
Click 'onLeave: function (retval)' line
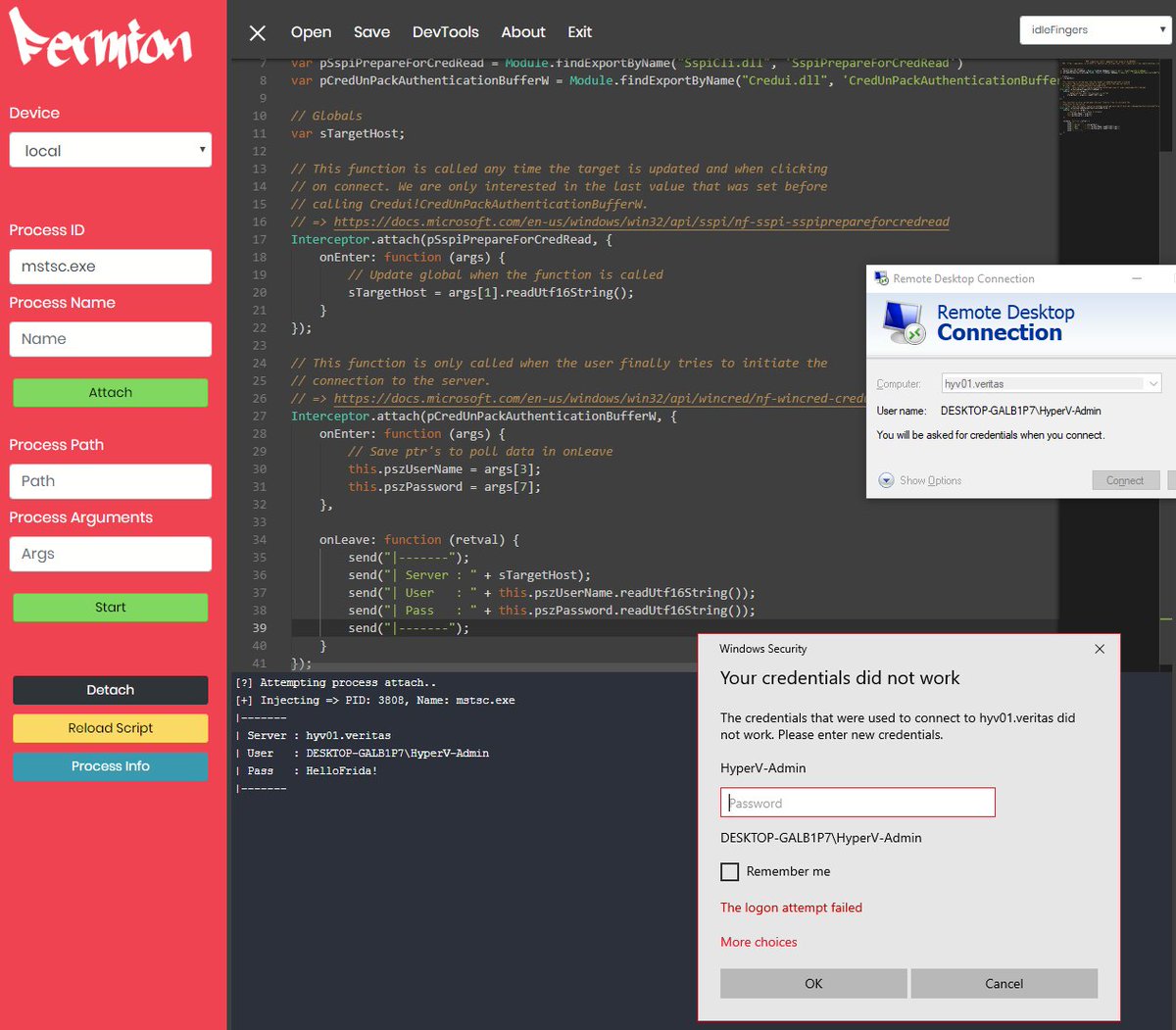[419, 539]
